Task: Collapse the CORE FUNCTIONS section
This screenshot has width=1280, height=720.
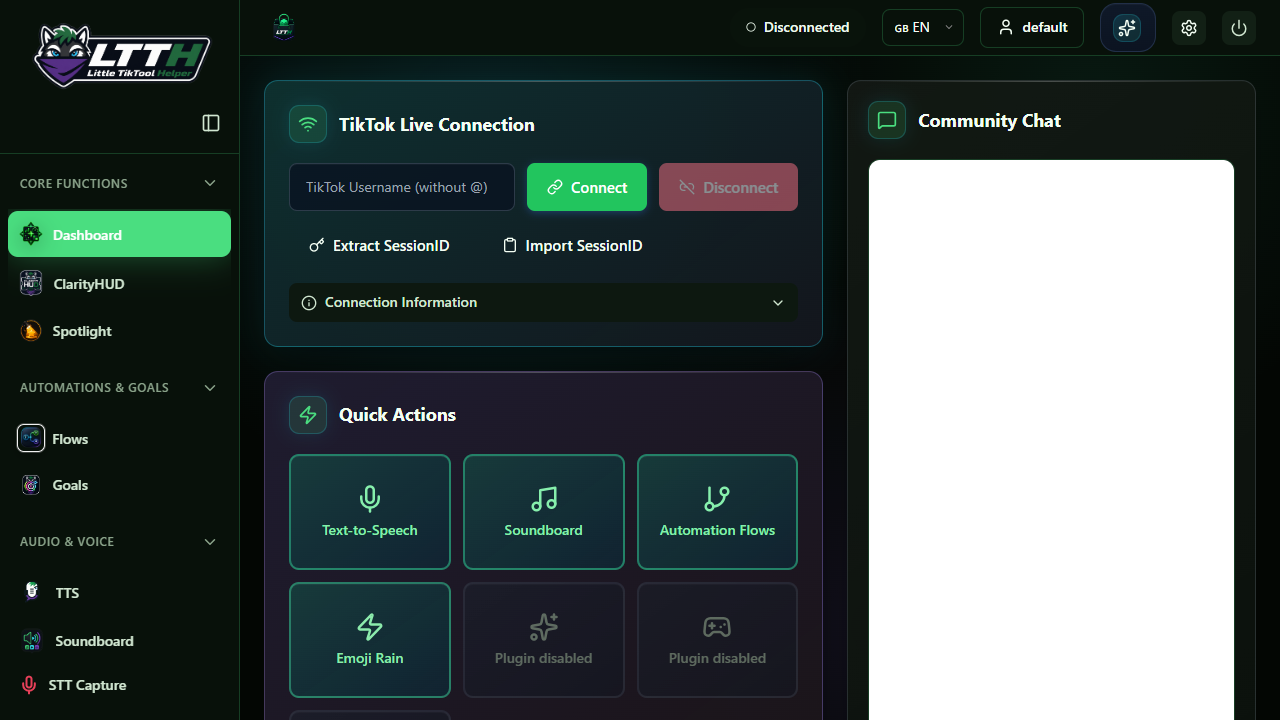Action: click(x=210, y=183)
